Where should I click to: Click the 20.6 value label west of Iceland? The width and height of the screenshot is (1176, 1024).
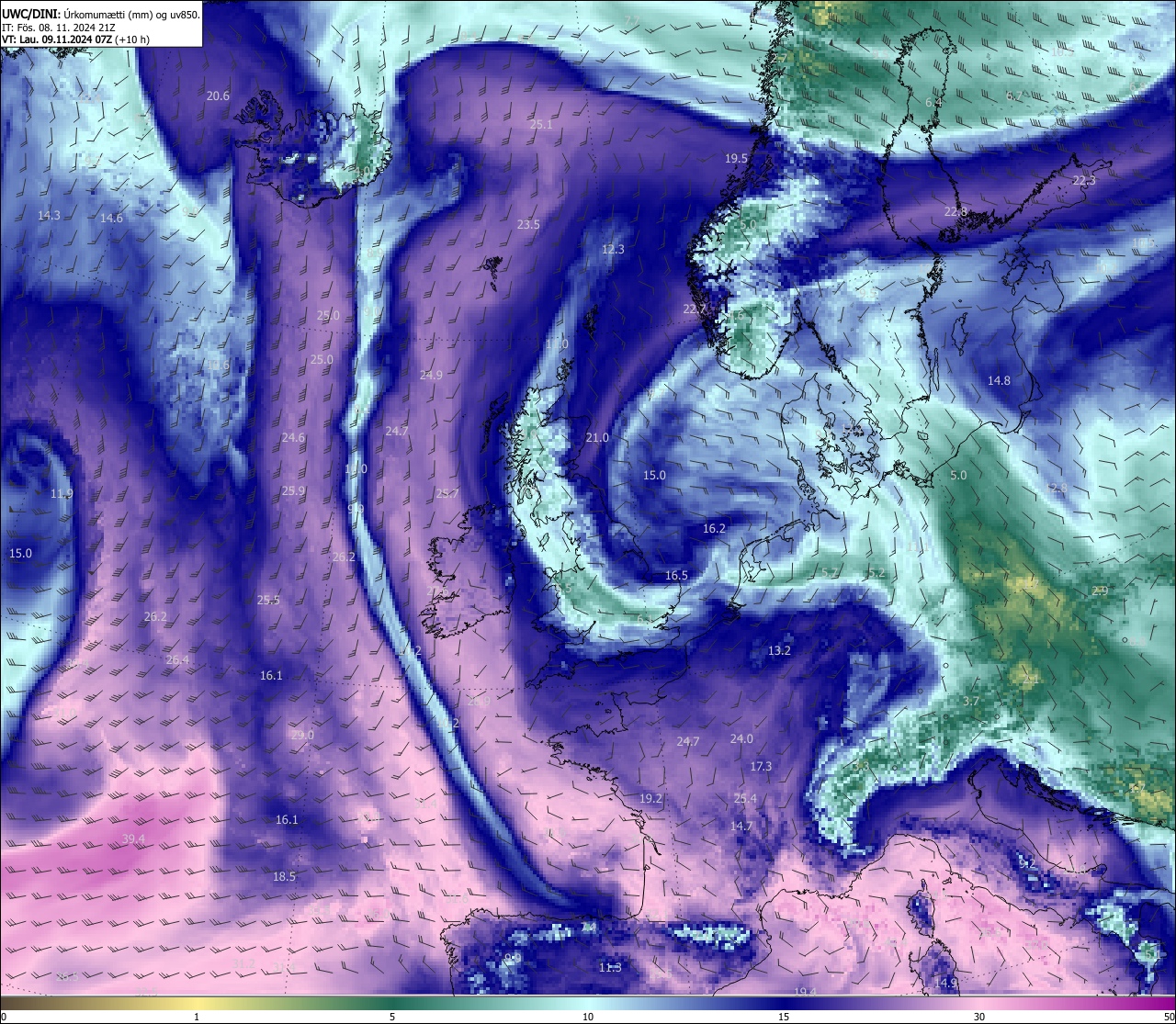pos(218,96)
